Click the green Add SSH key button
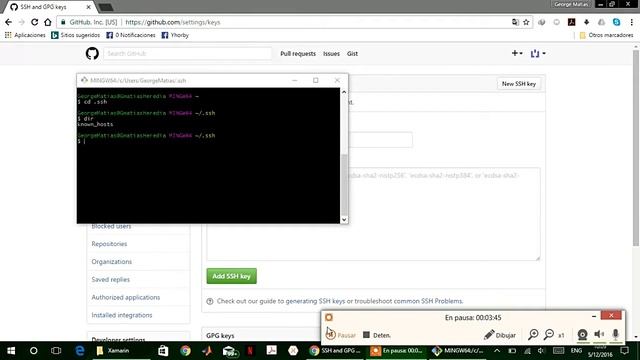640x360 pixels. 231,276
